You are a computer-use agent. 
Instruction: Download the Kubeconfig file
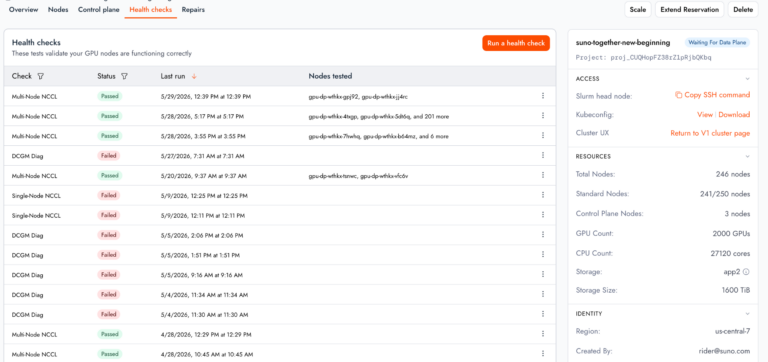click(734, 115)
